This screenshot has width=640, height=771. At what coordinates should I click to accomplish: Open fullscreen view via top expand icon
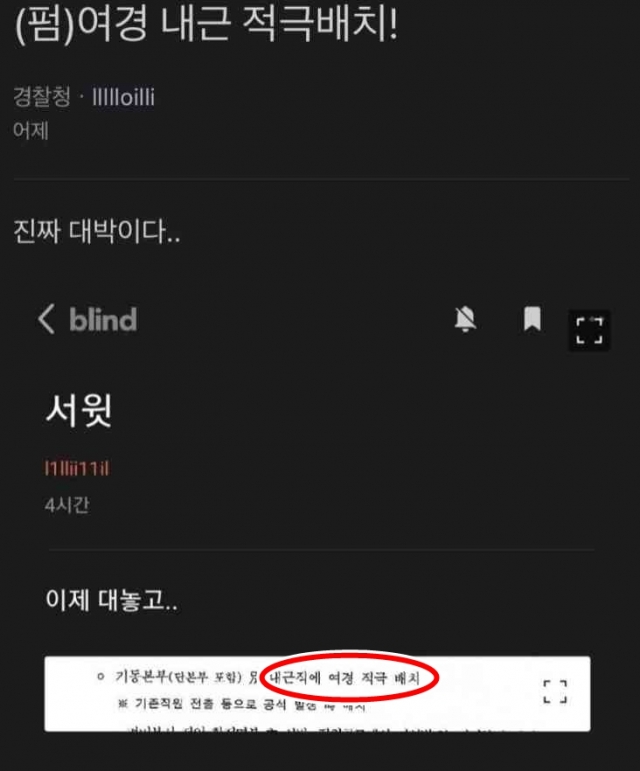(x=589, y=330)
